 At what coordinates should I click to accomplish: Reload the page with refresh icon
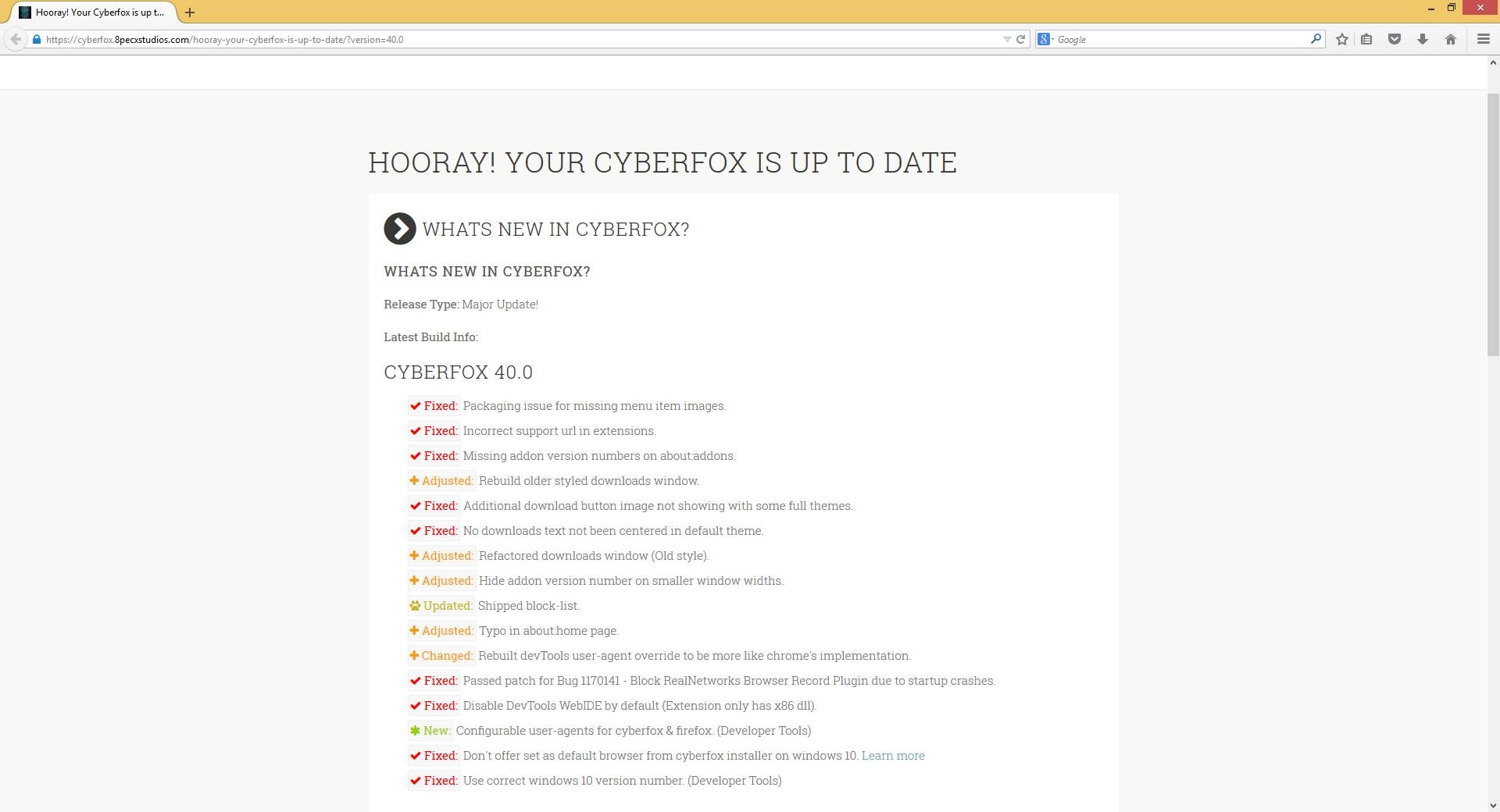(1020, 39)
